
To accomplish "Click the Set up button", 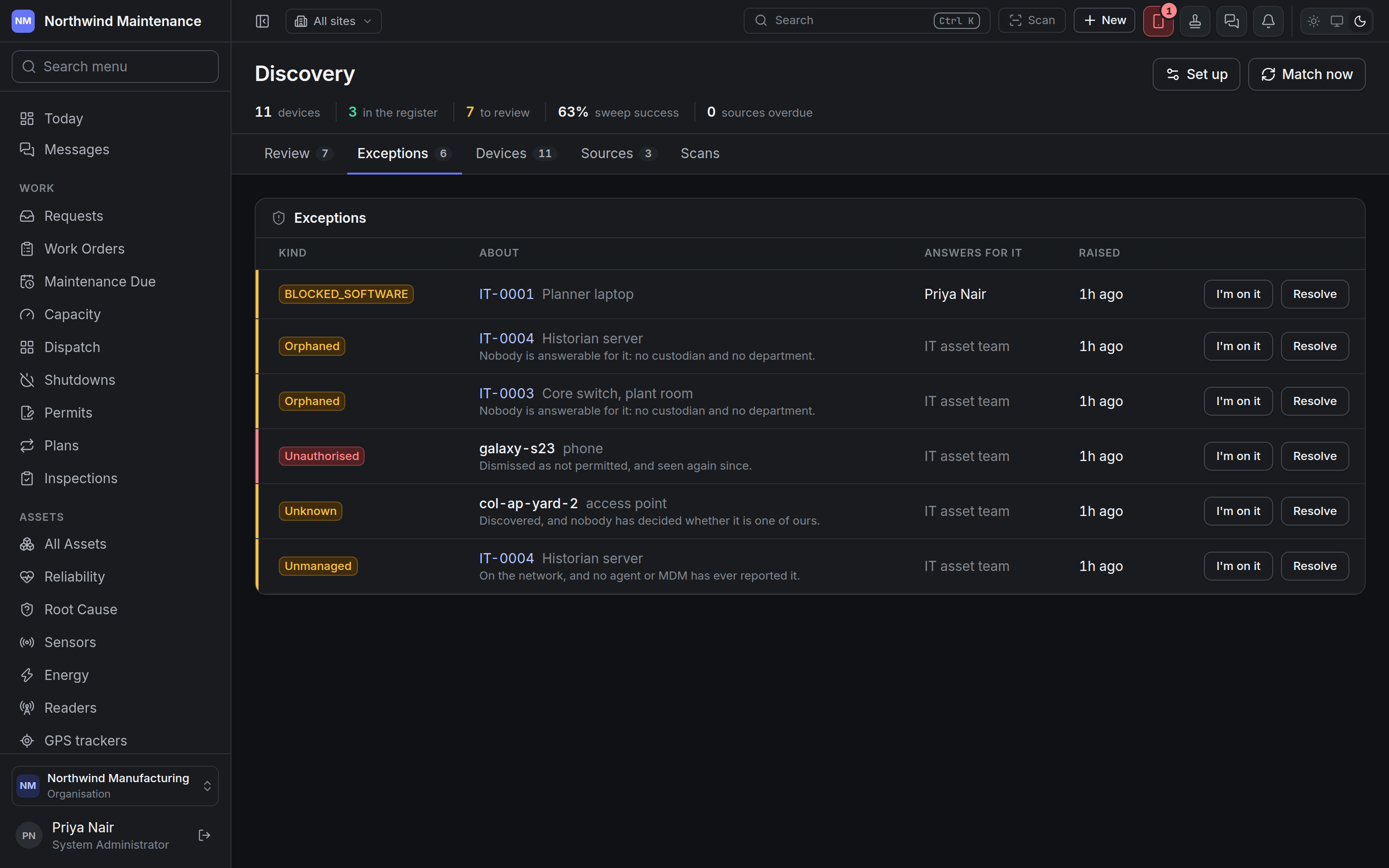I will (x=1196, y=74).
